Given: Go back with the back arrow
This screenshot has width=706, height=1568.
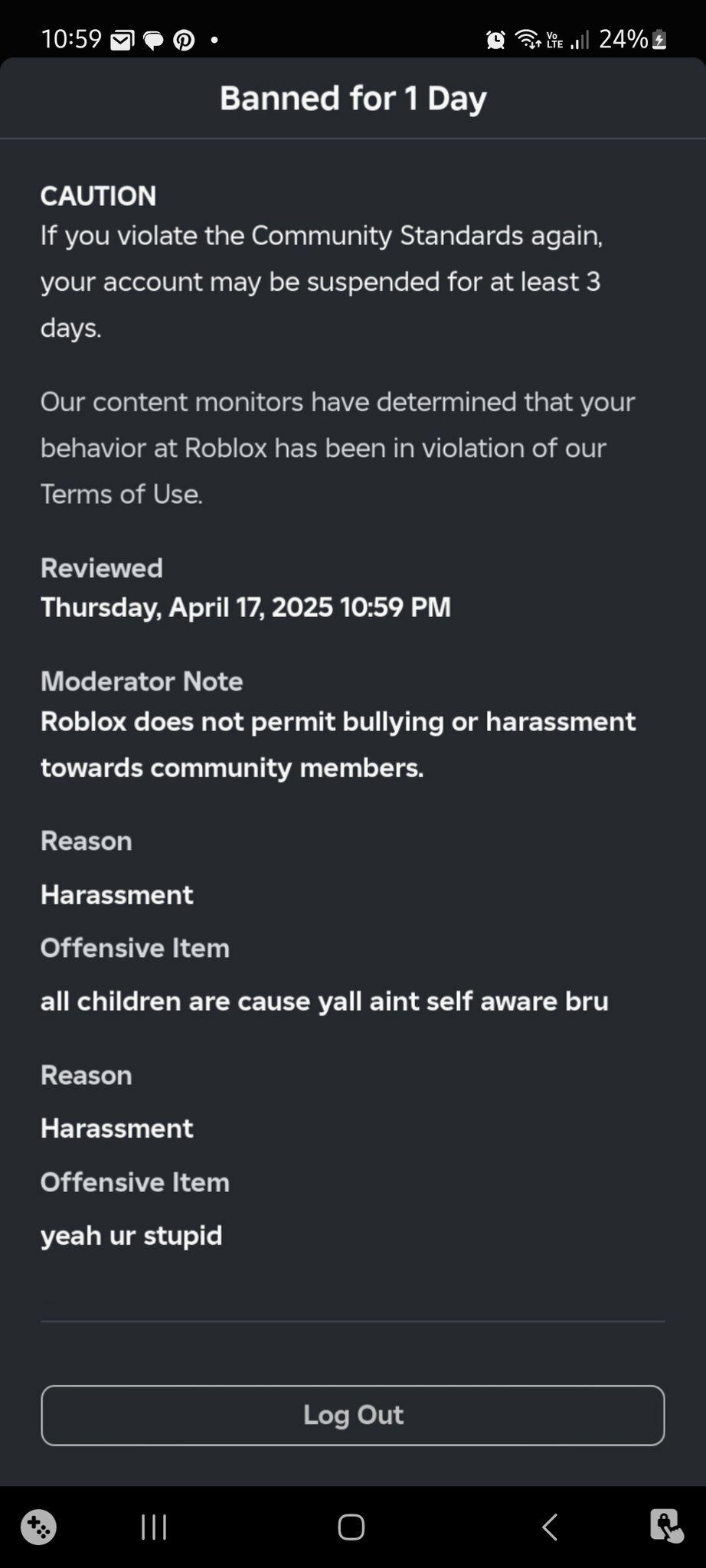Looking at the screenshot, I should [x=549, y=1527].
